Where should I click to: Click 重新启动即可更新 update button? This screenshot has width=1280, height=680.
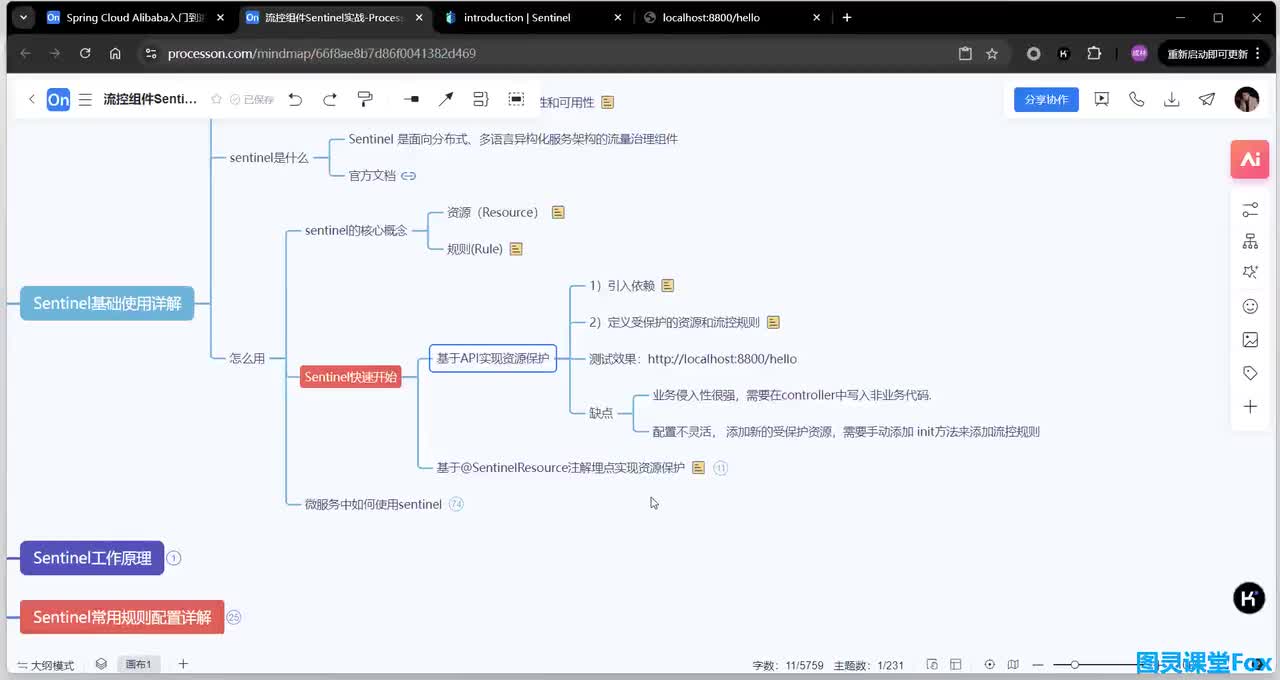(1215, 54)
